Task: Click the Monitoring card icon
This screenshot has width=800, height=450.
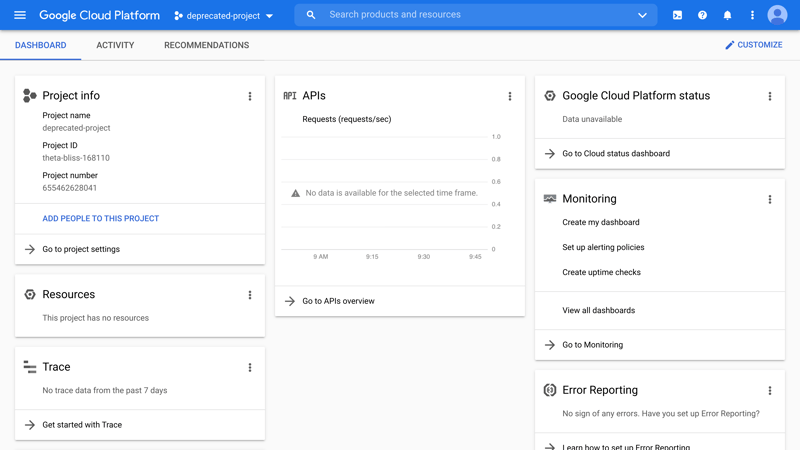Action: pyautogui.click(x=549, y=198)
